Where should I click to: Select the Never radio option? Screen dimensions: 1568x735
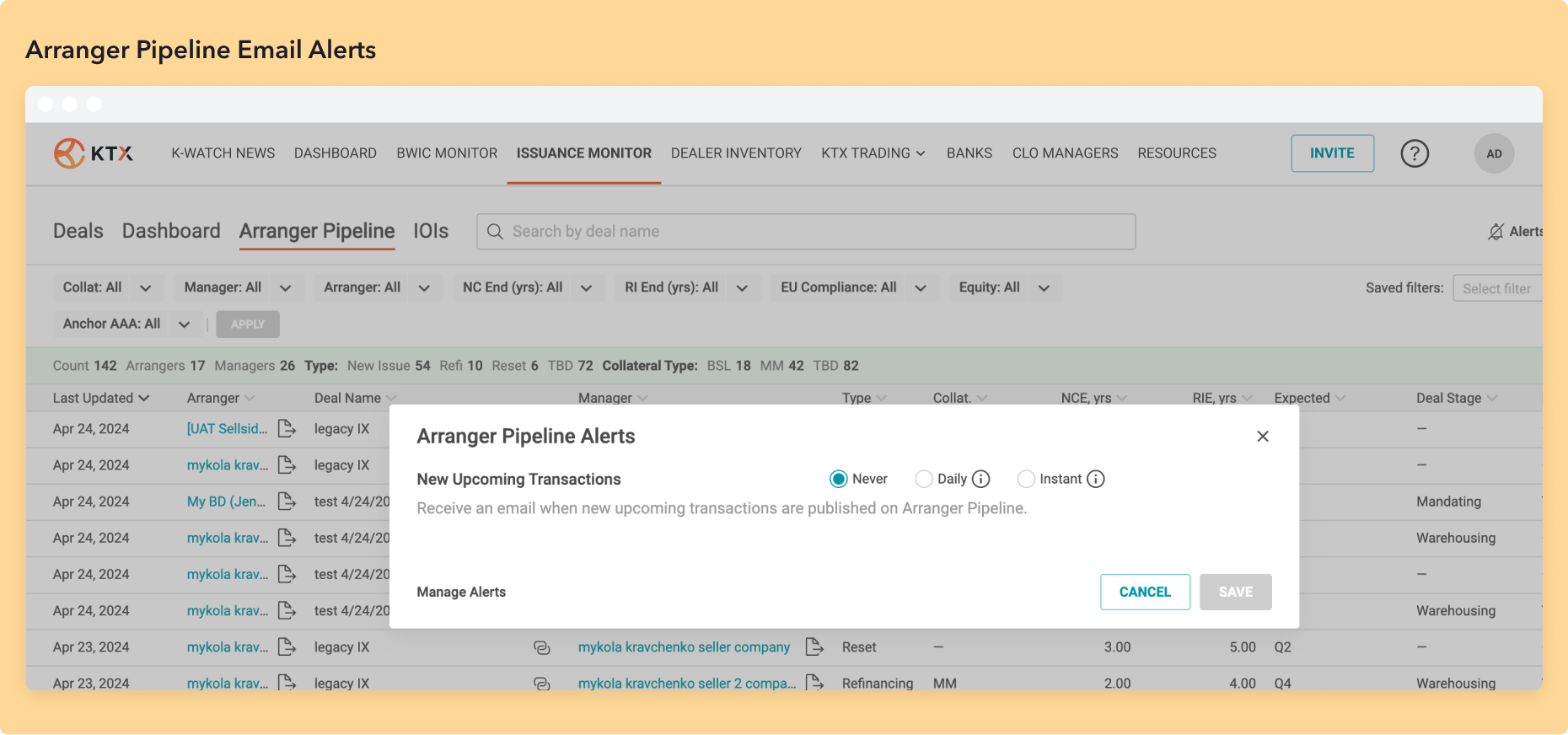838,479
